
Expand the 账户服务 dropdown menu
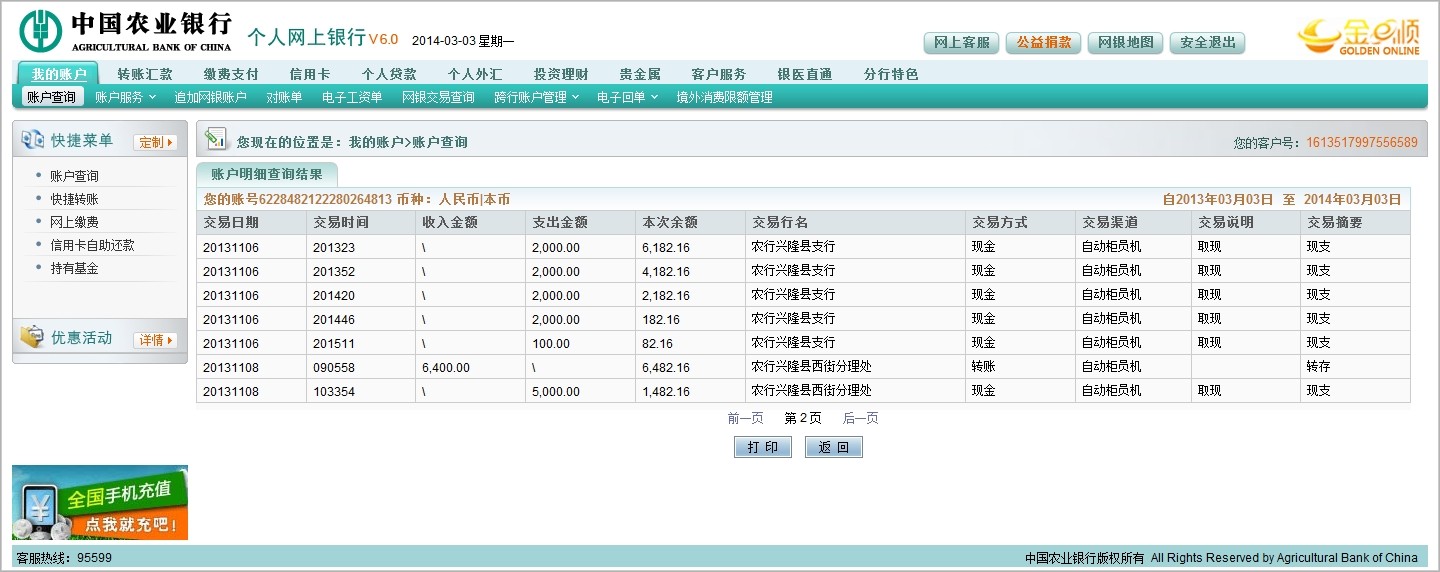pos(125,97)
